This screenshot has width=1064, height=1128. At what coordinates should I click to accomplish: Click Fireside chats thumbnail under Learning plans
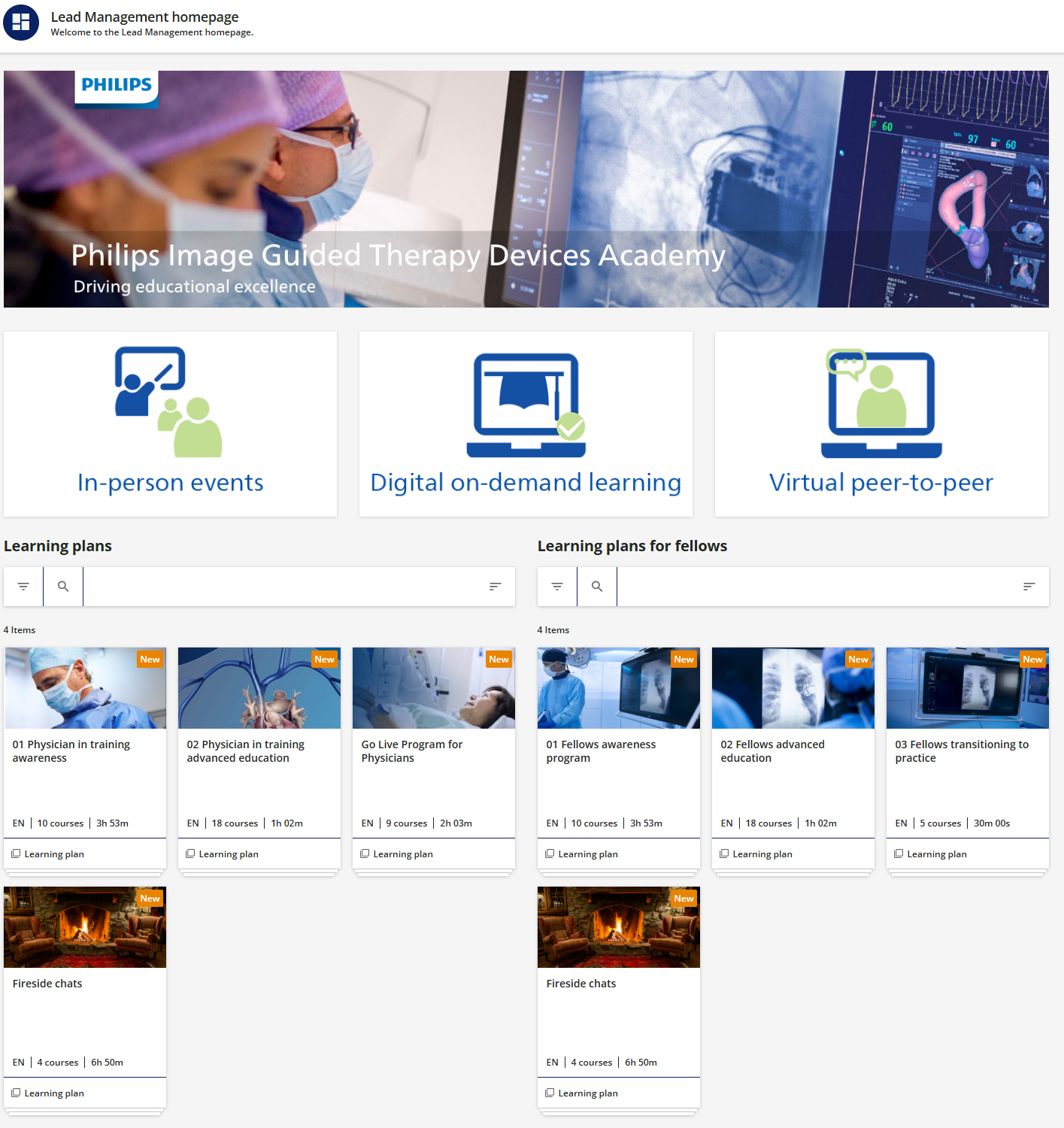tap(85, 927)
